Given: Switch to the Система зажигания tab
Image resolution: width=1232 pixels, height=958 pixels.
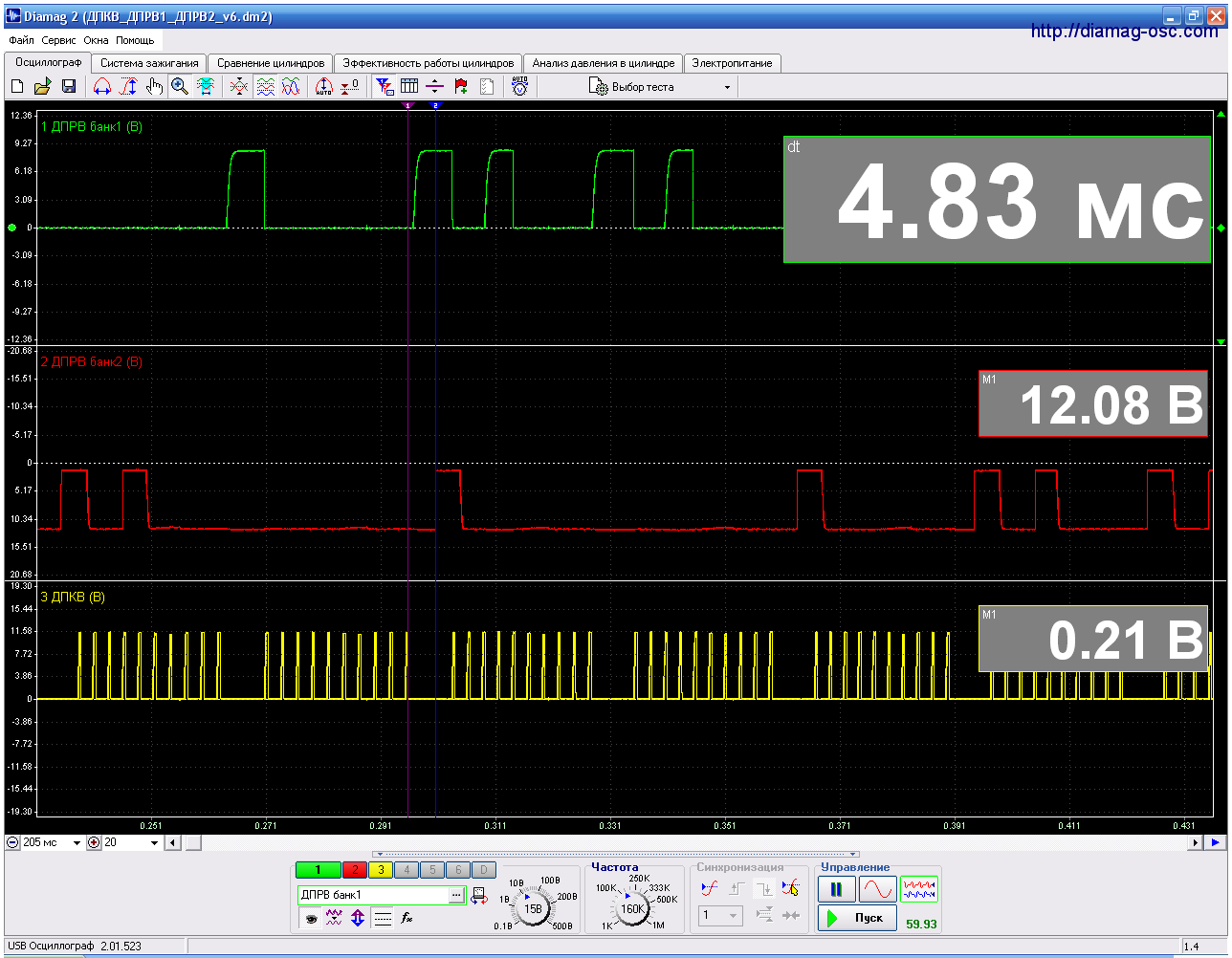Looking at the screenshot, I should click(149, 63).
